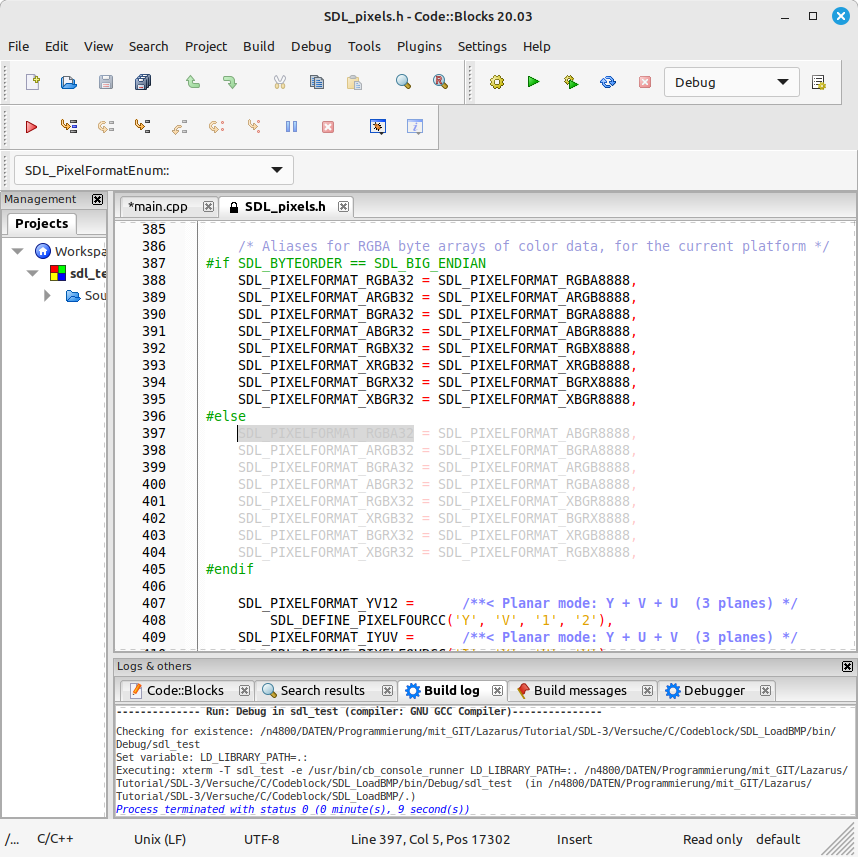Click the Abort build icon

pyautogui.click(x=645, y=82)
